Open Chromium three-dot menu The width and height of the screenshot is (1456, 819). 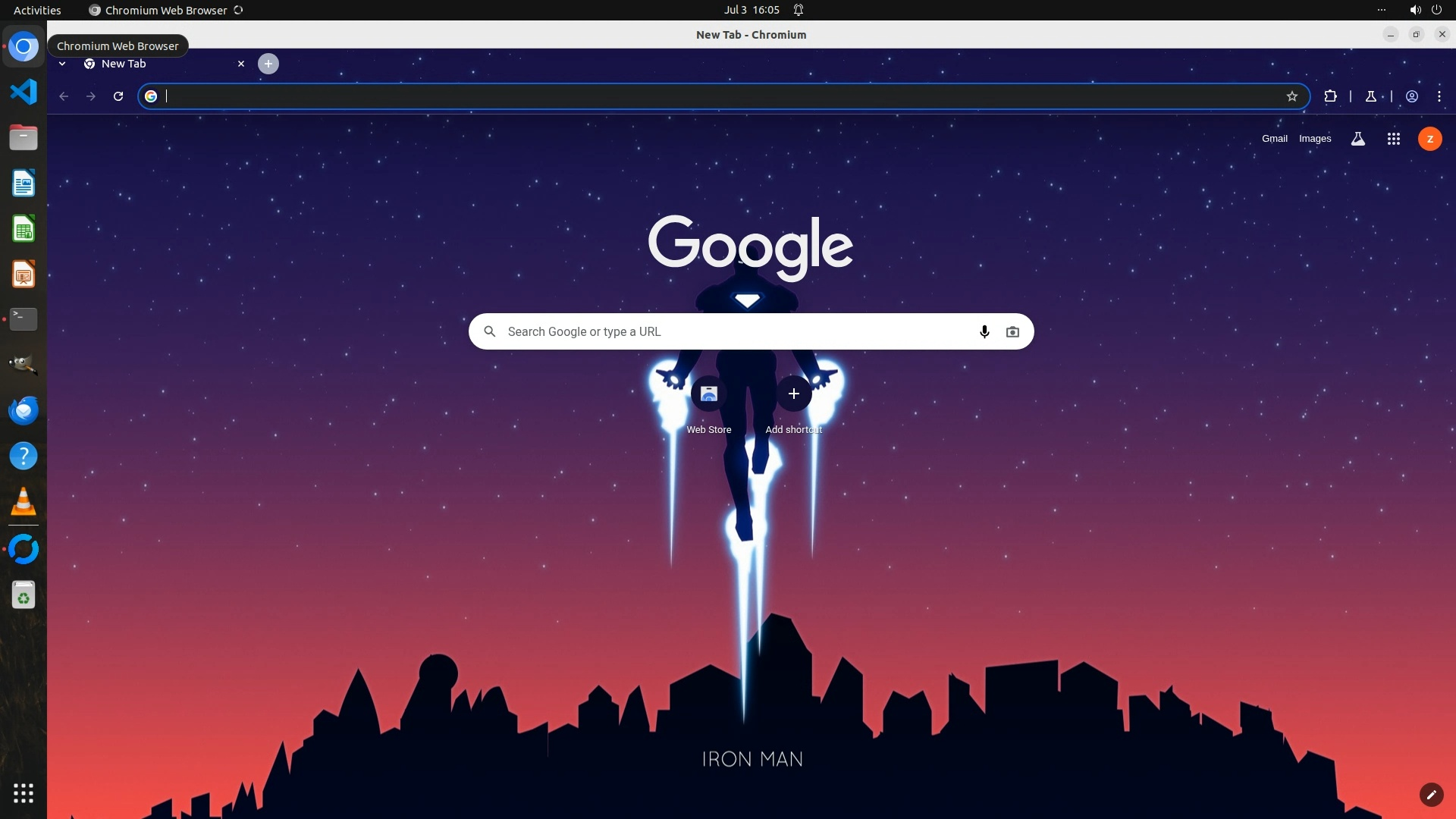point(1439,96)
